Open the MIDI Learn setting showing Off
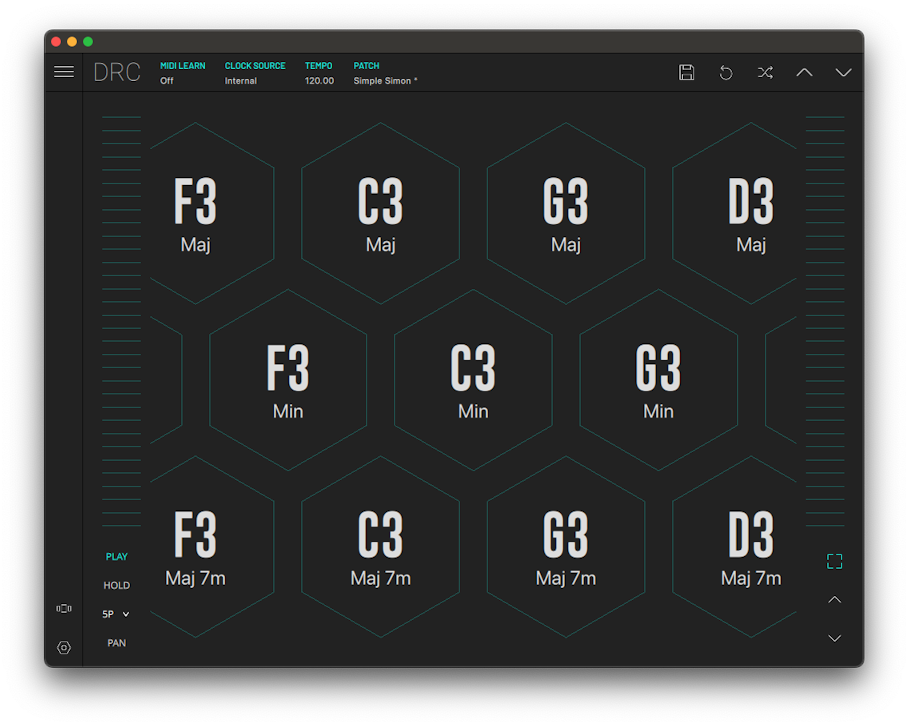The width and height of the screenshot is (908, 726). (x=167, y=81)
